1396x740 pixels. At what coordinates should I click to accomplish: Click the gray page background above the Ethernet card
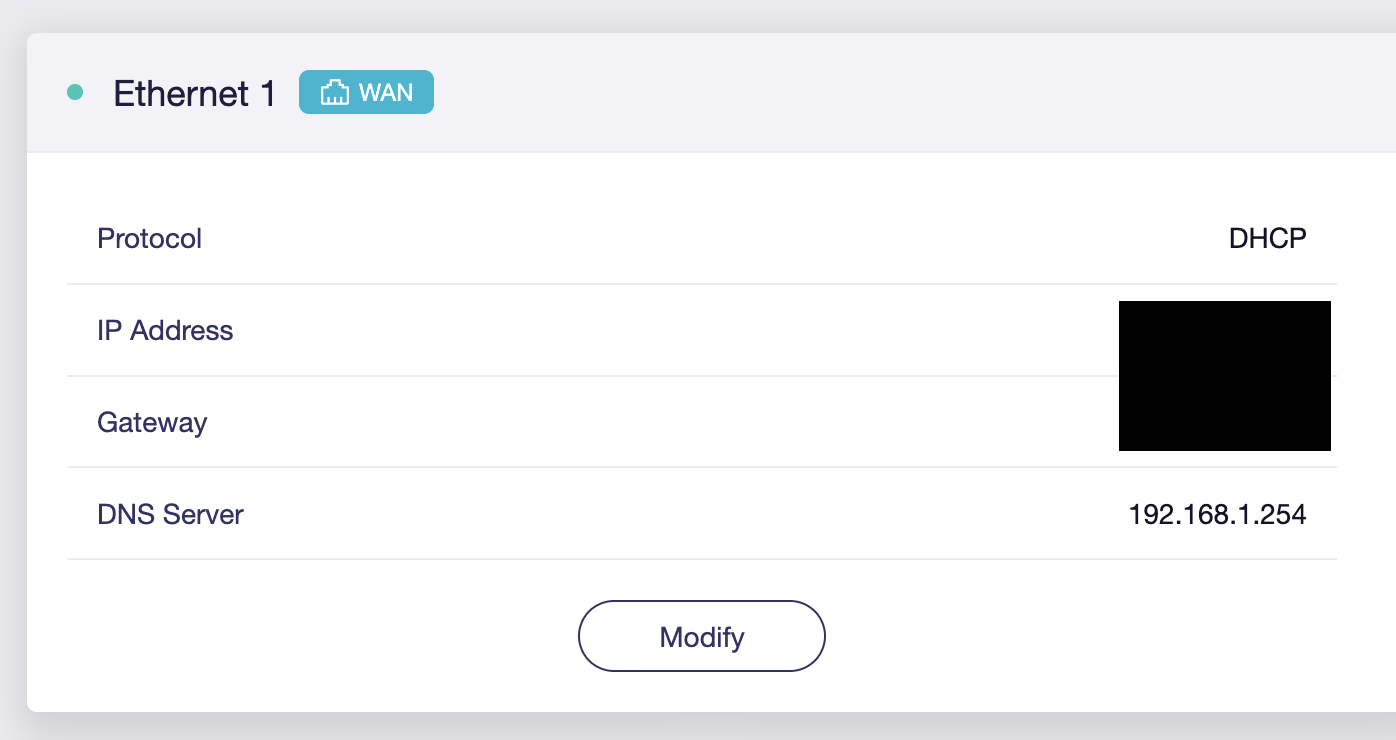(700, 15)
